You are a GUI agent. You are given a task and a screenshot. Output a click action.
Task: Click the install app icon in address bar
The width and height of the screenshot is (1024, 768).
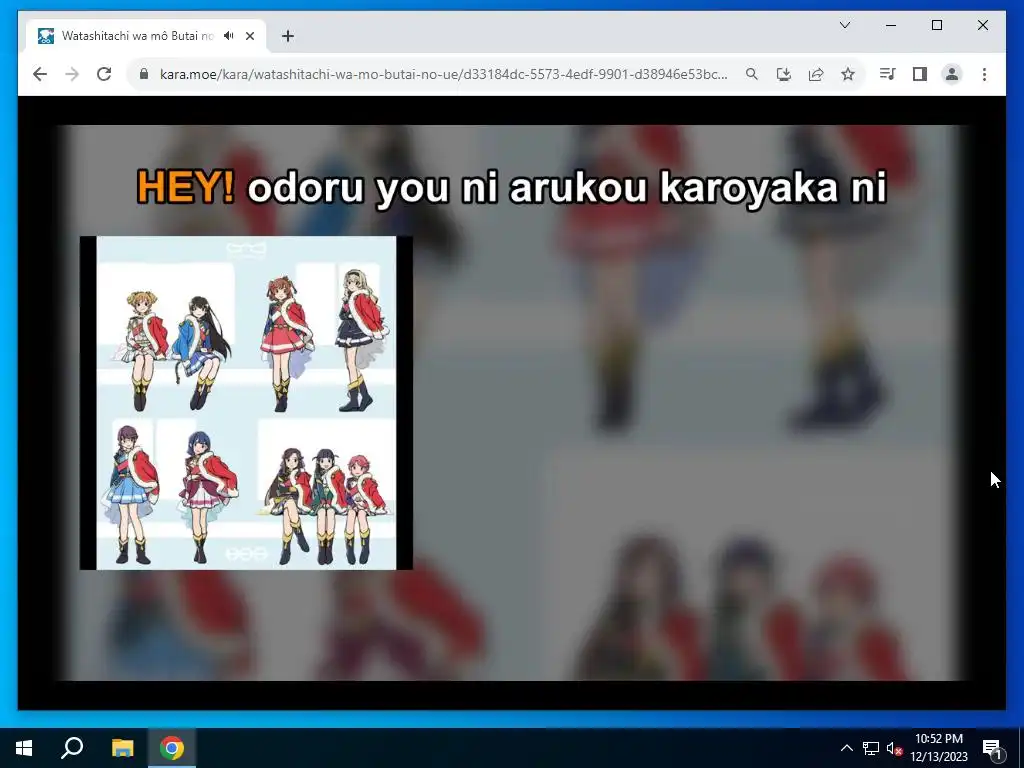(784, 74)
